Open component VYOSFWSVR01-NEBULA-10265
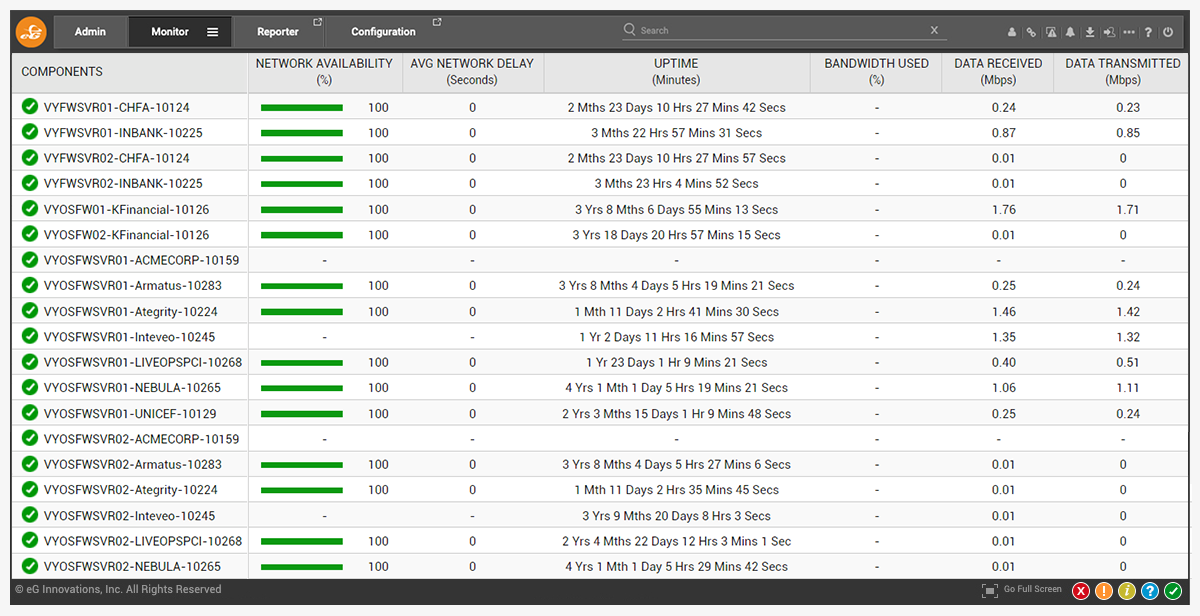Image resolution: width=1200 pixels, height=616 pixels. click(x=133, y=388)
